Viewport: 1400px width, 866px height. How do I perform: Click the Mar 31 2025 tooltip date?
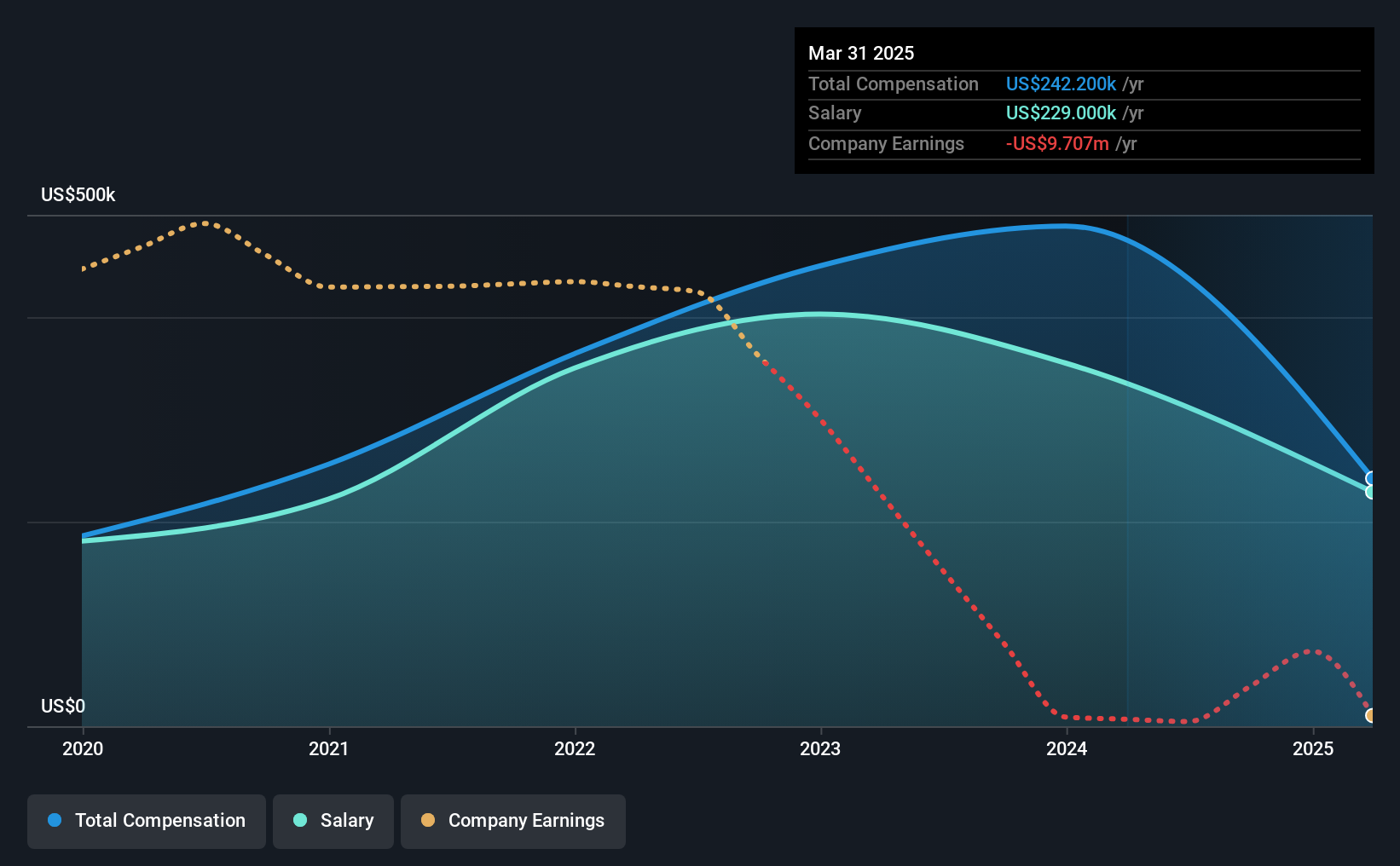[x=861, y=54]
